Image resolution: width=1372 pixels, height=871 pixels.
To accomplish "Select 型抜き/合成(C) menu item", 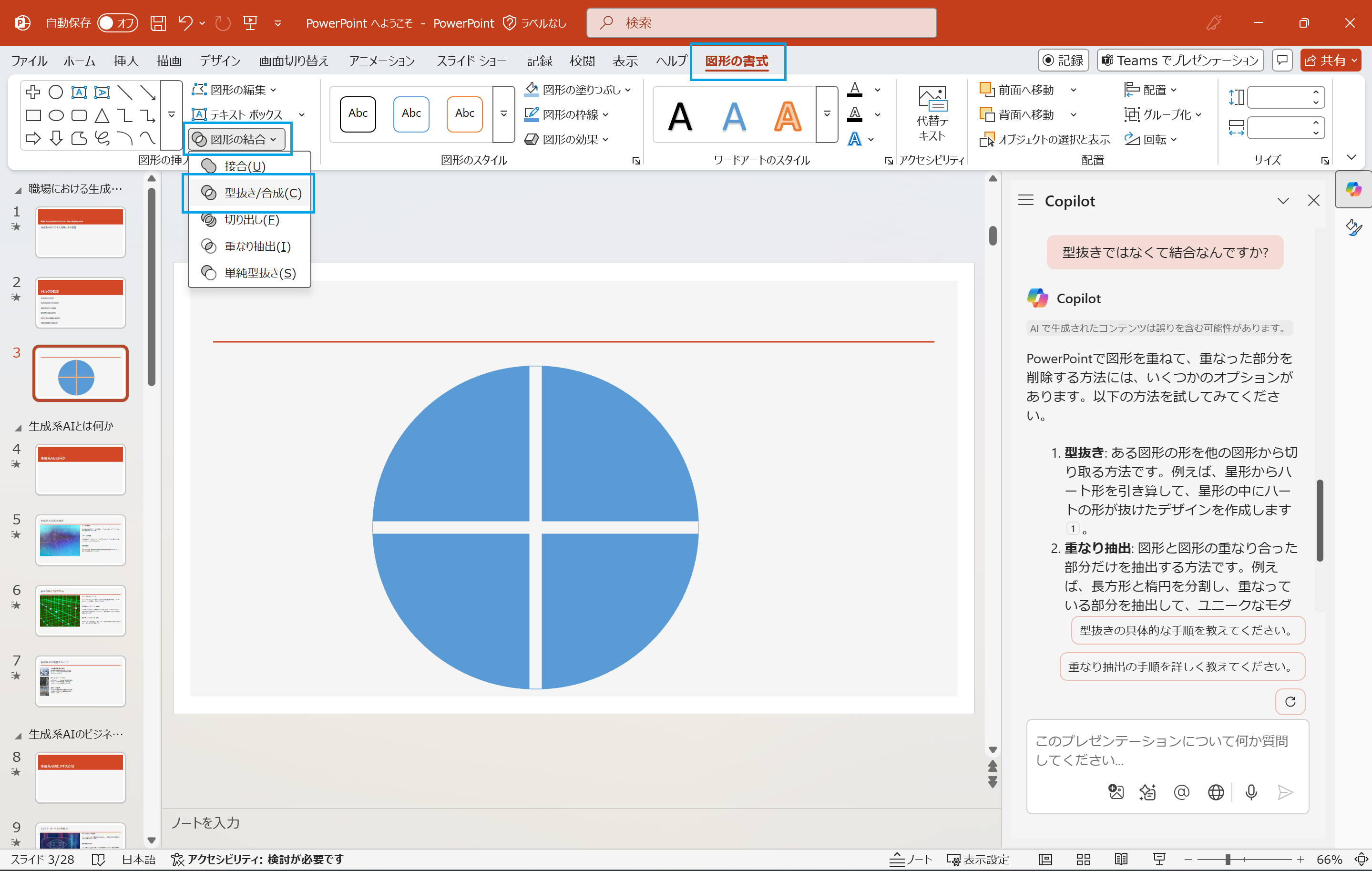I will [x=249, y=193].
